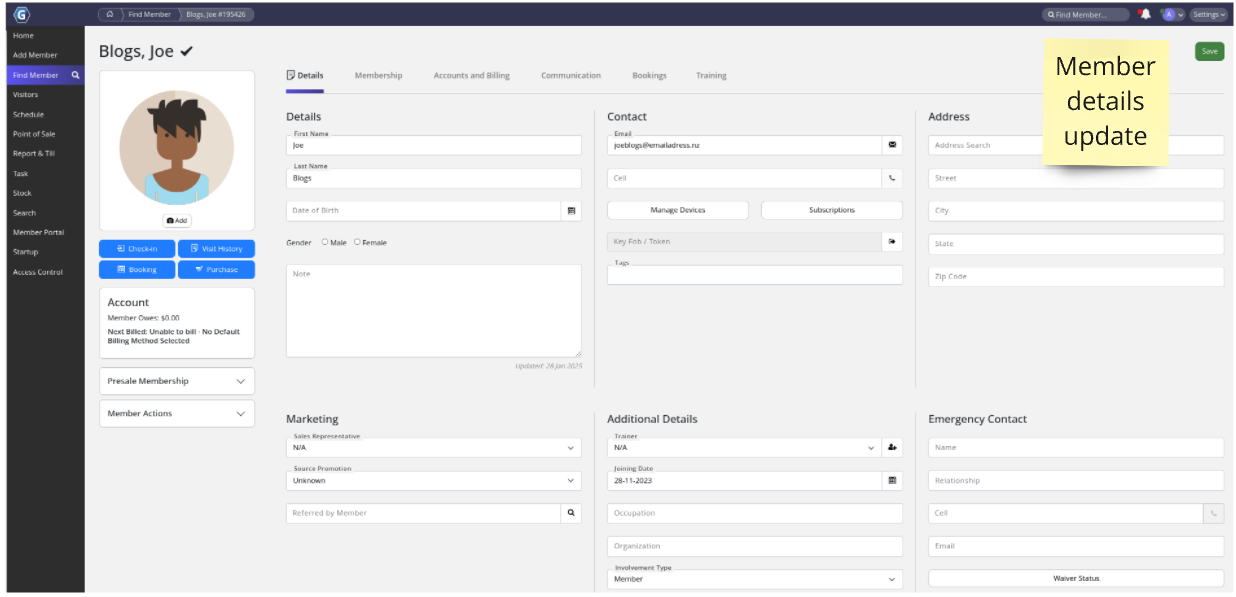Open the Date of Birth calendar picker
Screen dimensions: 1236x597
tap(571, 211)
